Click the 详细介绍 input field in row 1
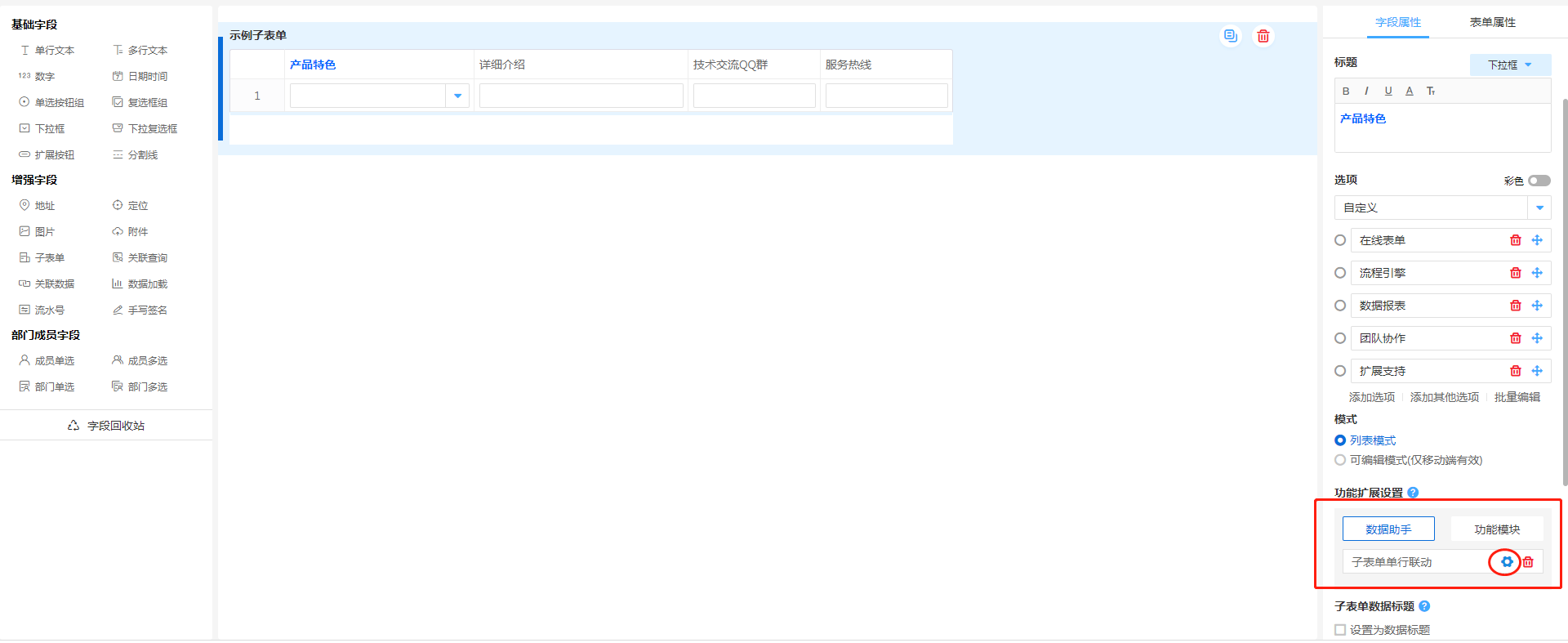This screenshot has height=643, width=1568. tap(581, 96)
